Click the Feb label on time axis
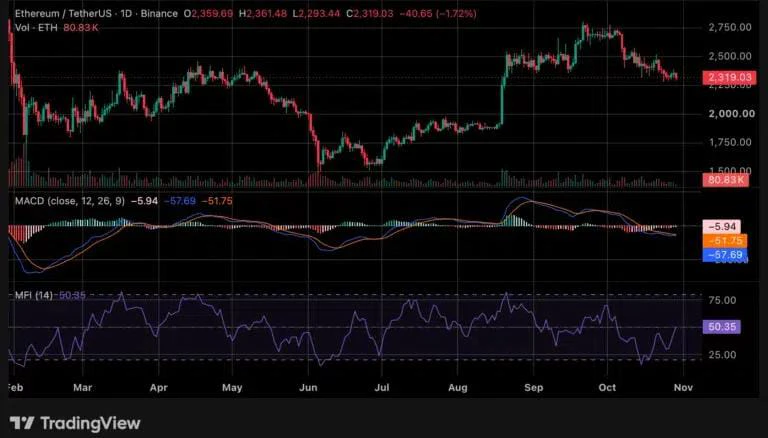768x438 pixels. tap(15, 388)
